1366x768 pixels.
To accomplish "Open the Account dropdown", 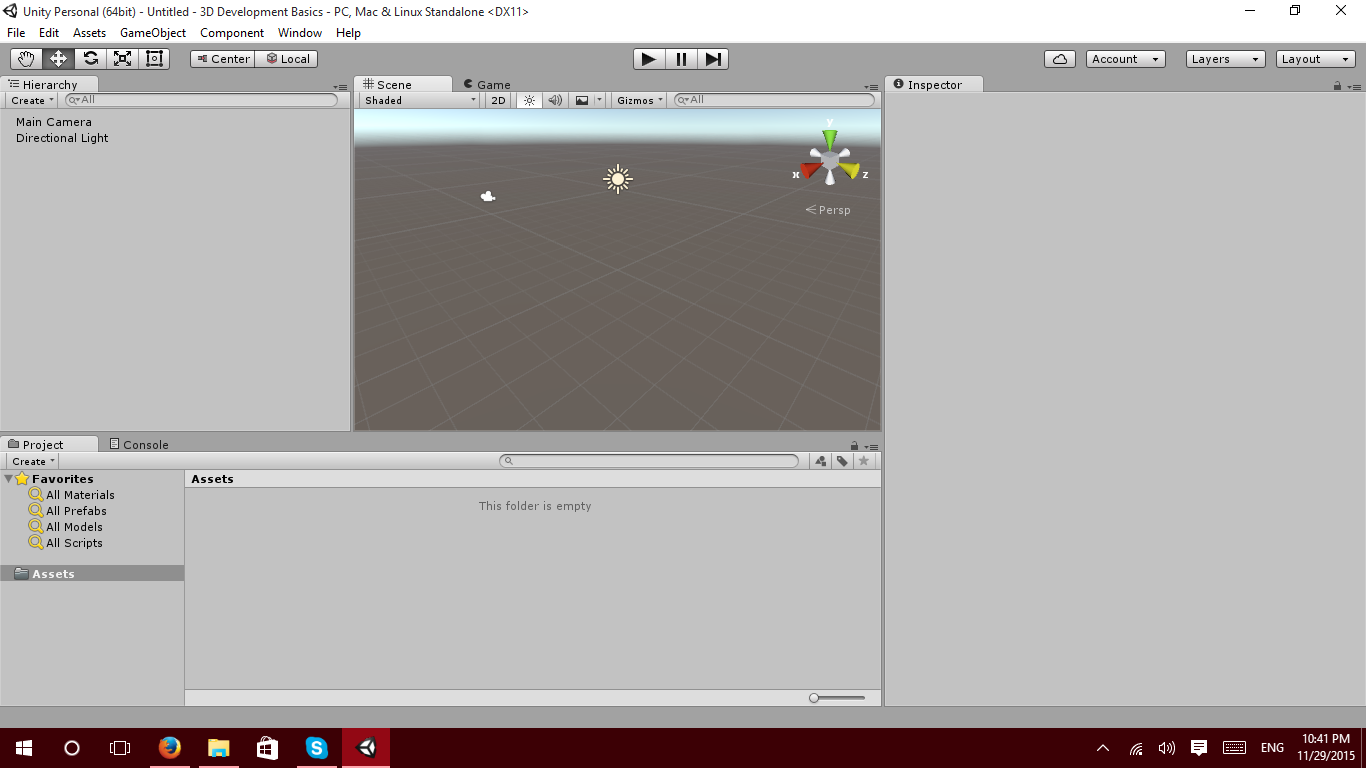I will [1126, 59].
